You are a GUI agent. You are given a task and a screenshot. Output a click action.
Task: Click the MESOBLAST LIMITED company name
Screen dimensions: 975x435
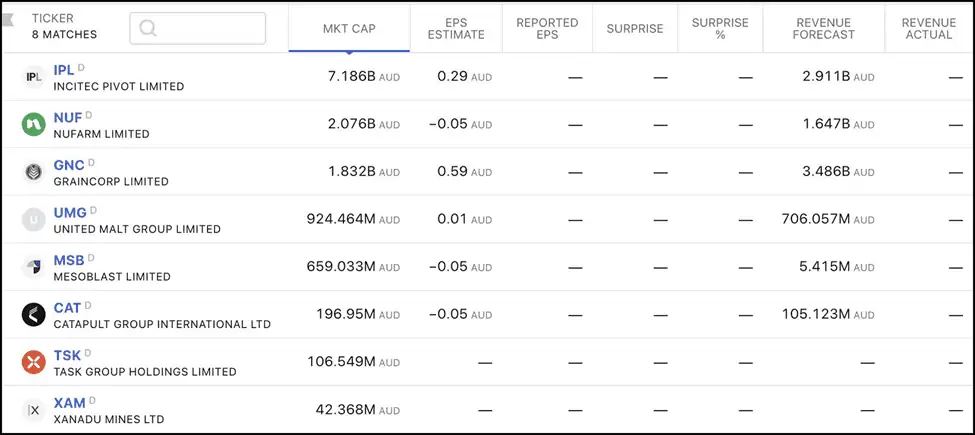pos(112,277)
